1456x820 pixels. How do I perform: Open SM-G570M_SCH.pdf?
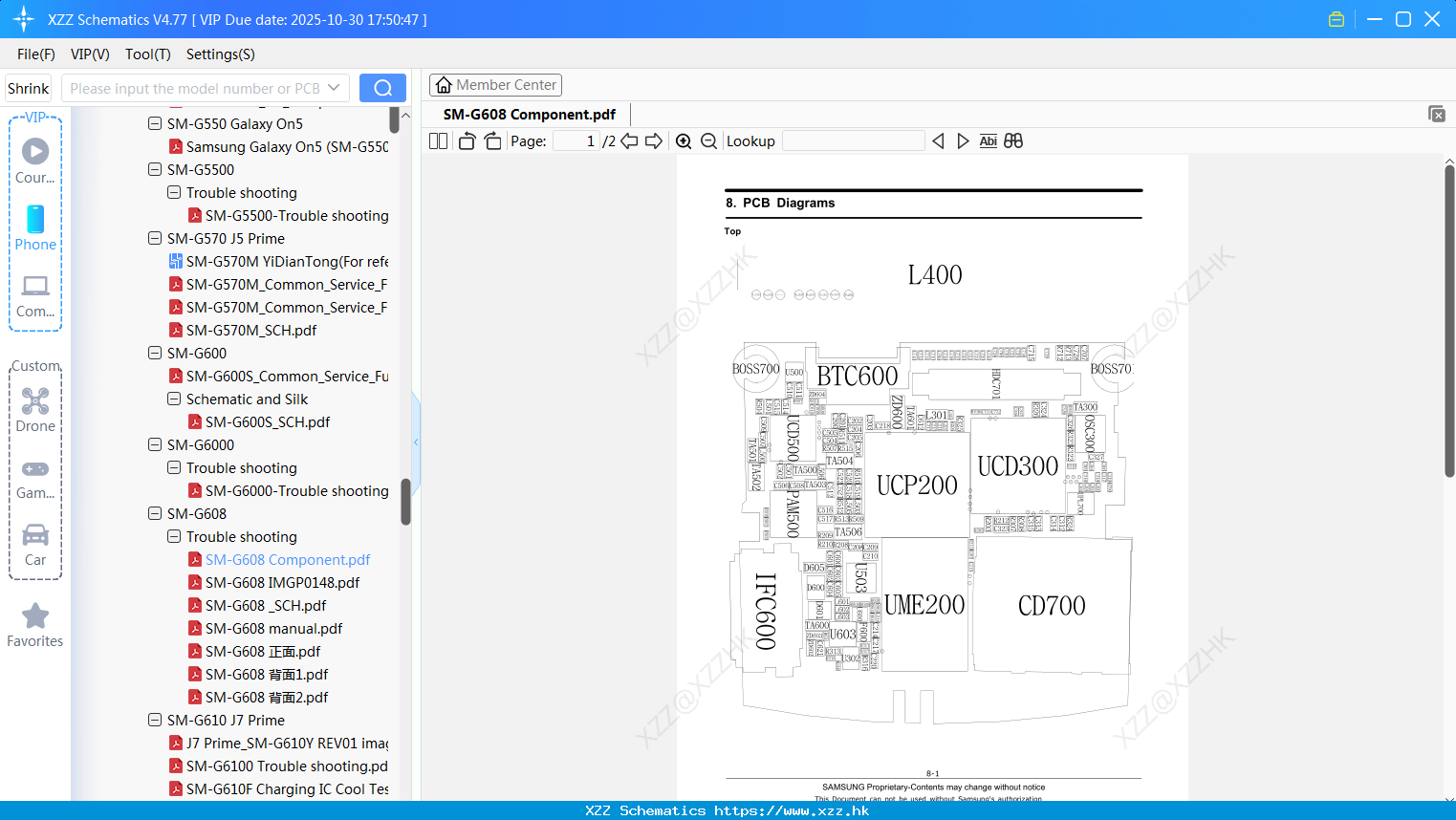[251, 330]
